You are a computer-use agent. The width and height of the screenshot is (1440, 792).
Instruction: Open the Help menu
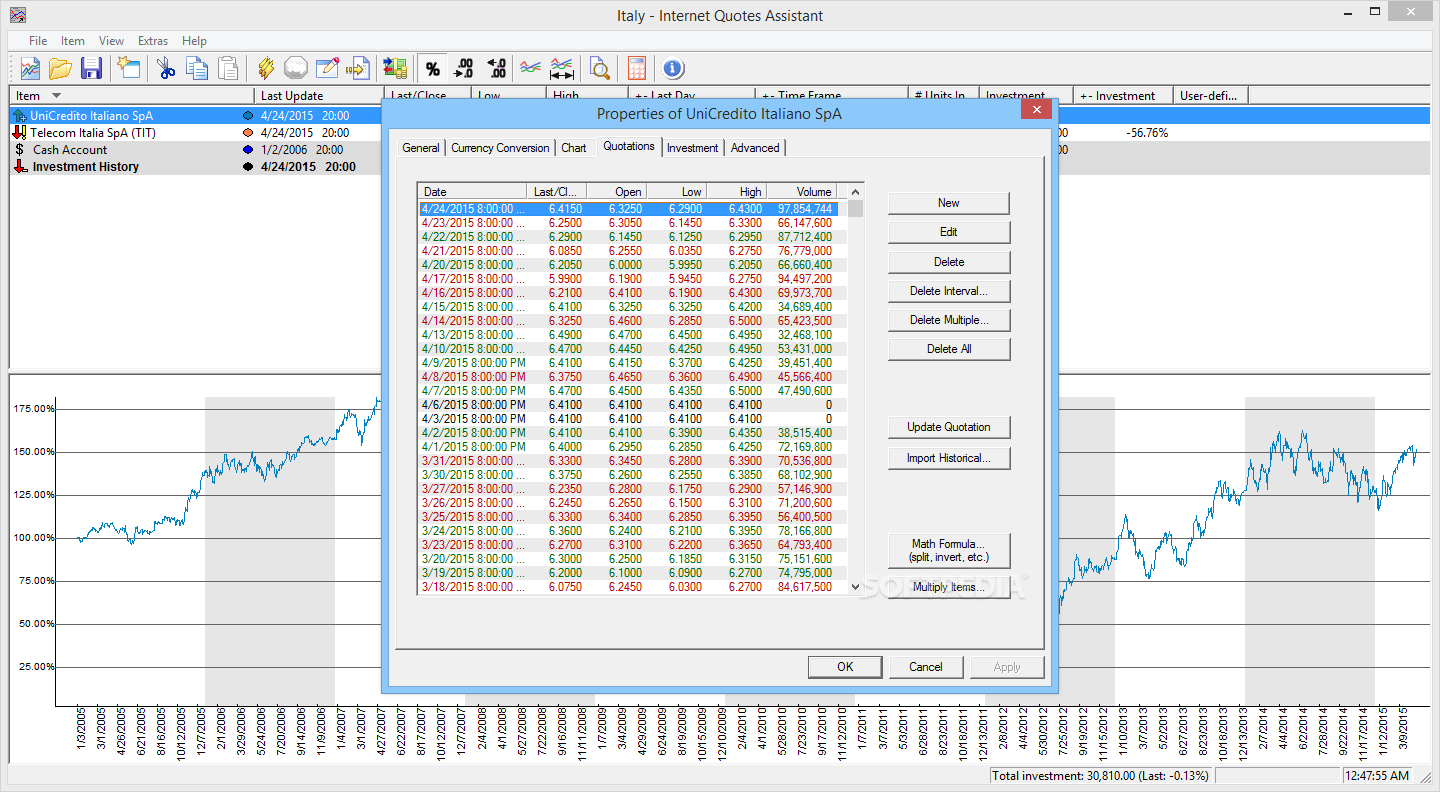195,41
